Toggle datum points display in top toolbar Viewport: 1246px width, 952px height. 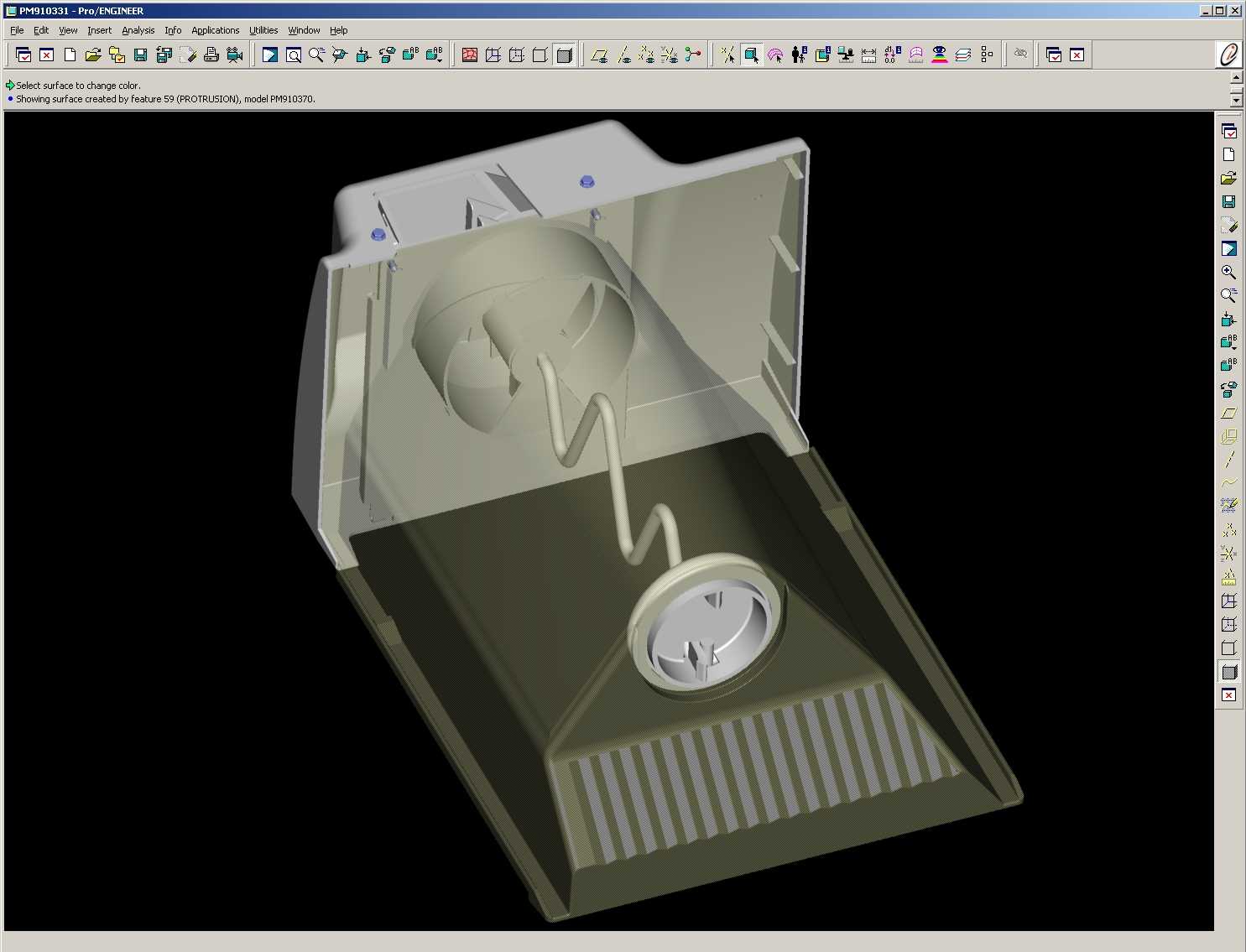[x=646, y=55]
